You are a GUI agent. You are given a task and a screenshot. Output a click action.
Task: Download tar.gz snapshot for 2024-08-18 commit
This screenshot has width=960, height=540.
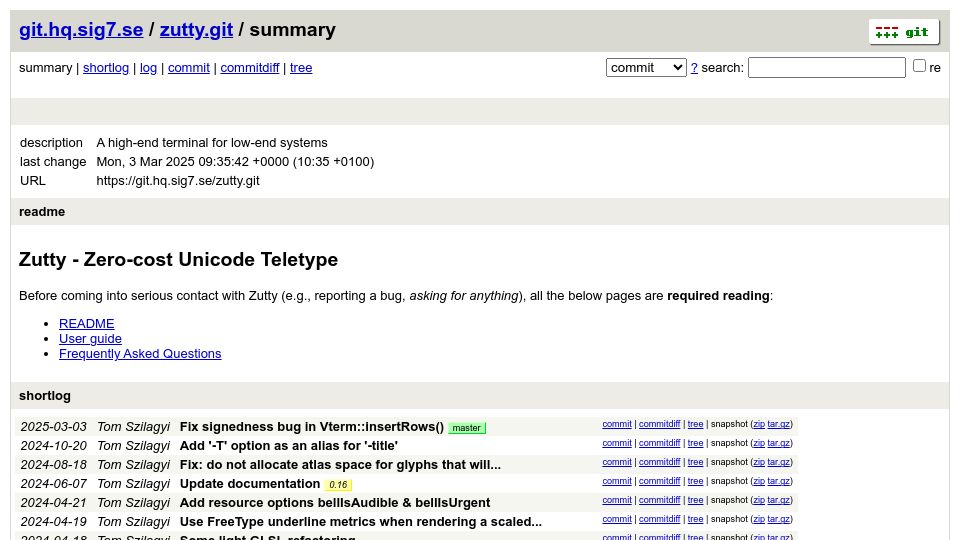click(778, 462)
